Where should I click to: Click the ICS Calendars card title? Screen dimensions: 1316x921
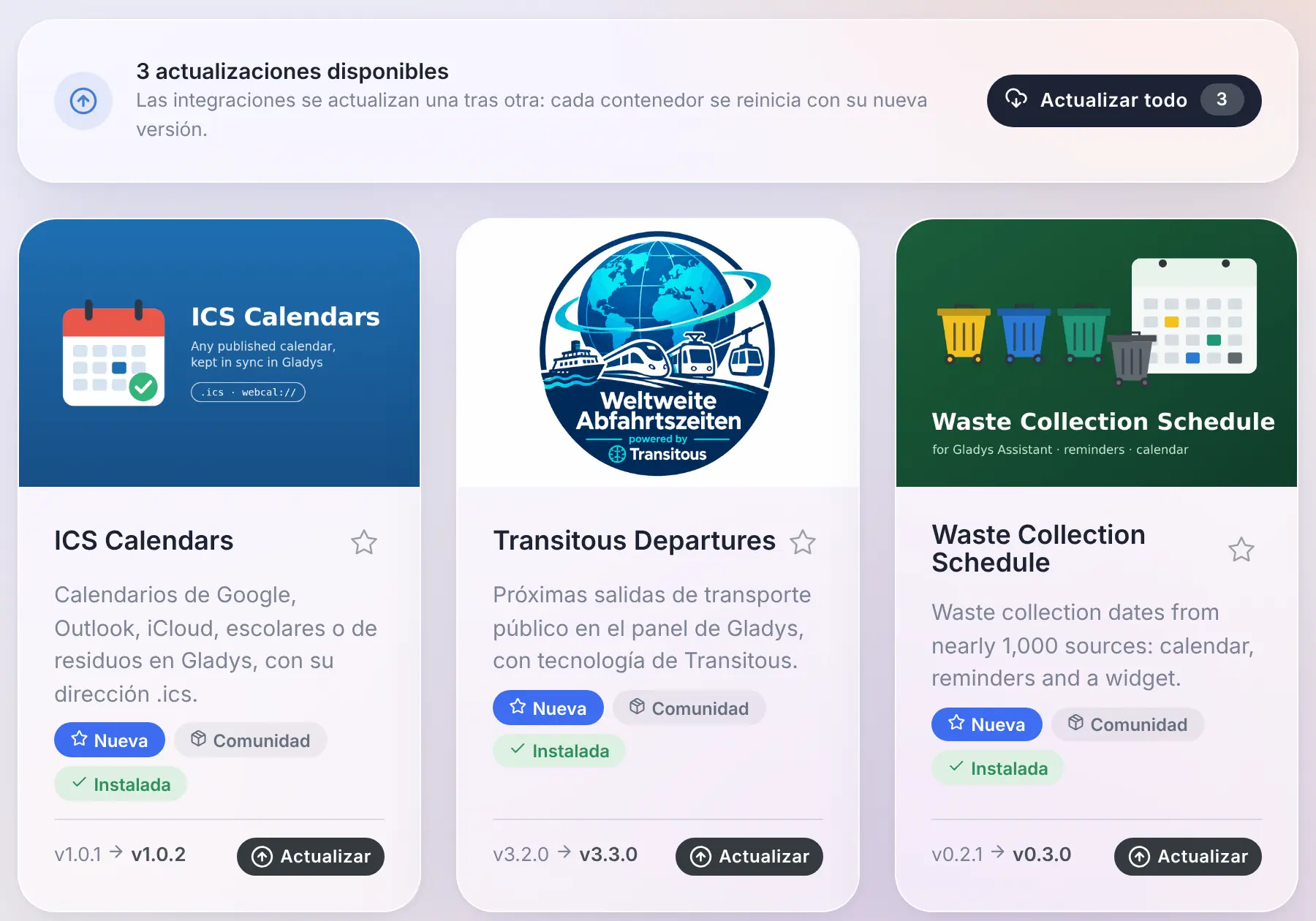tap(144, 540)
